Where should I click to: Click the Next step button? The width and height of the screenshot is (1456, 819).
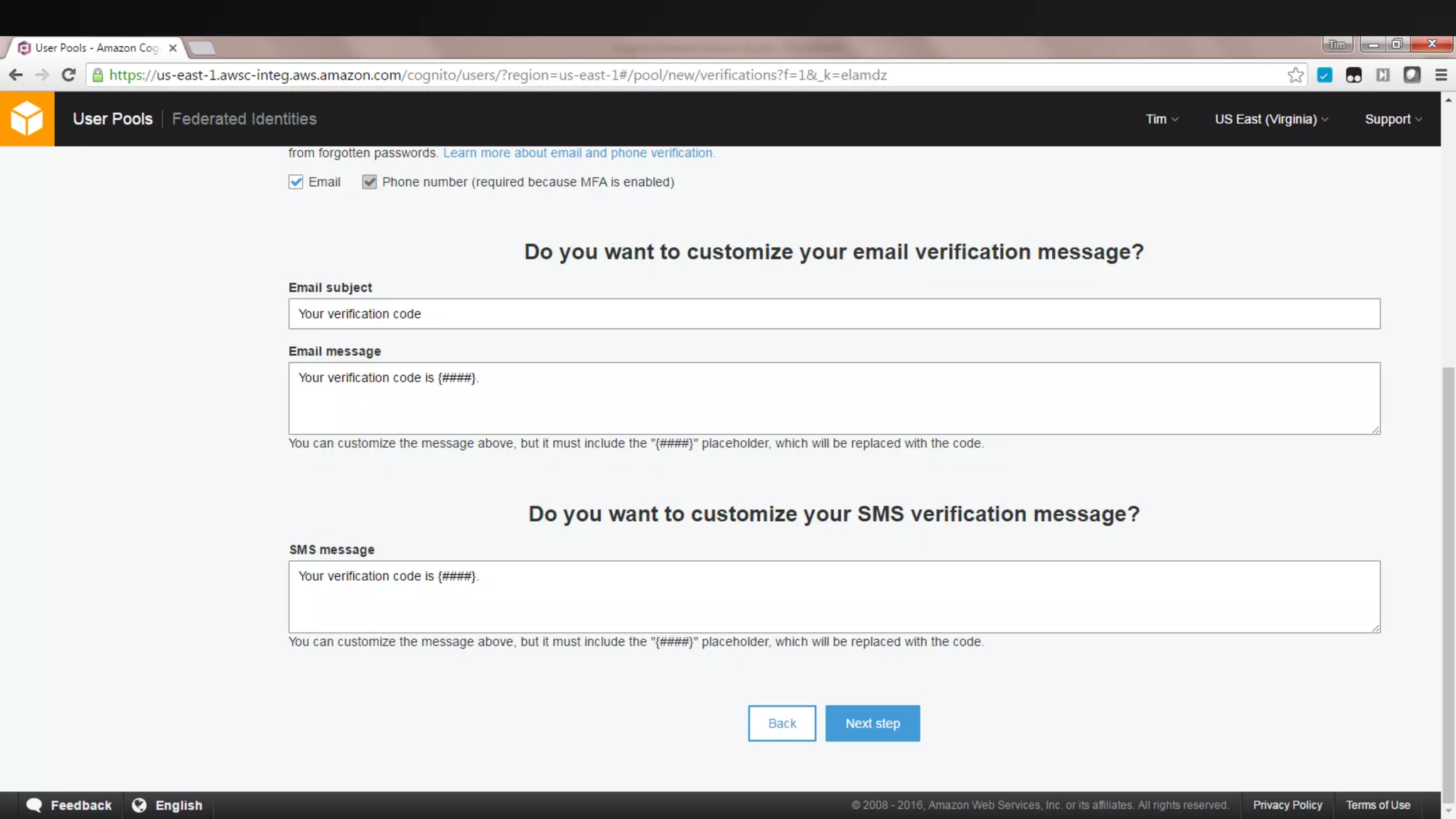pyautogui.click(x=872, y=723)
